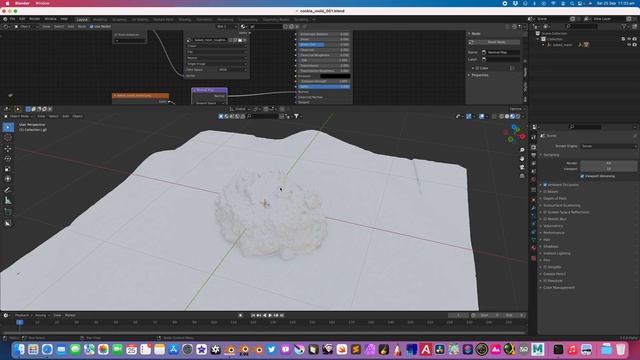The height and width of the screenshot is (360, 640).
Task: Open Safari from the Dock
Action: [47, 349]
